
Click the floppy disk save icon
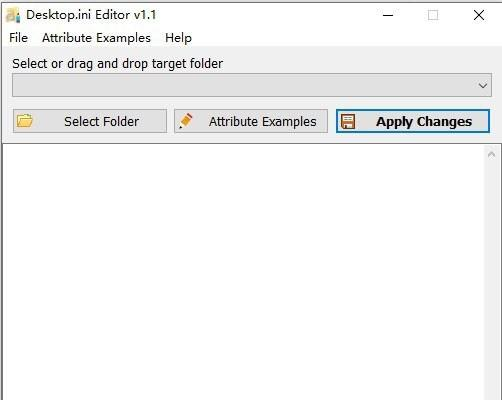pos(348,121)
